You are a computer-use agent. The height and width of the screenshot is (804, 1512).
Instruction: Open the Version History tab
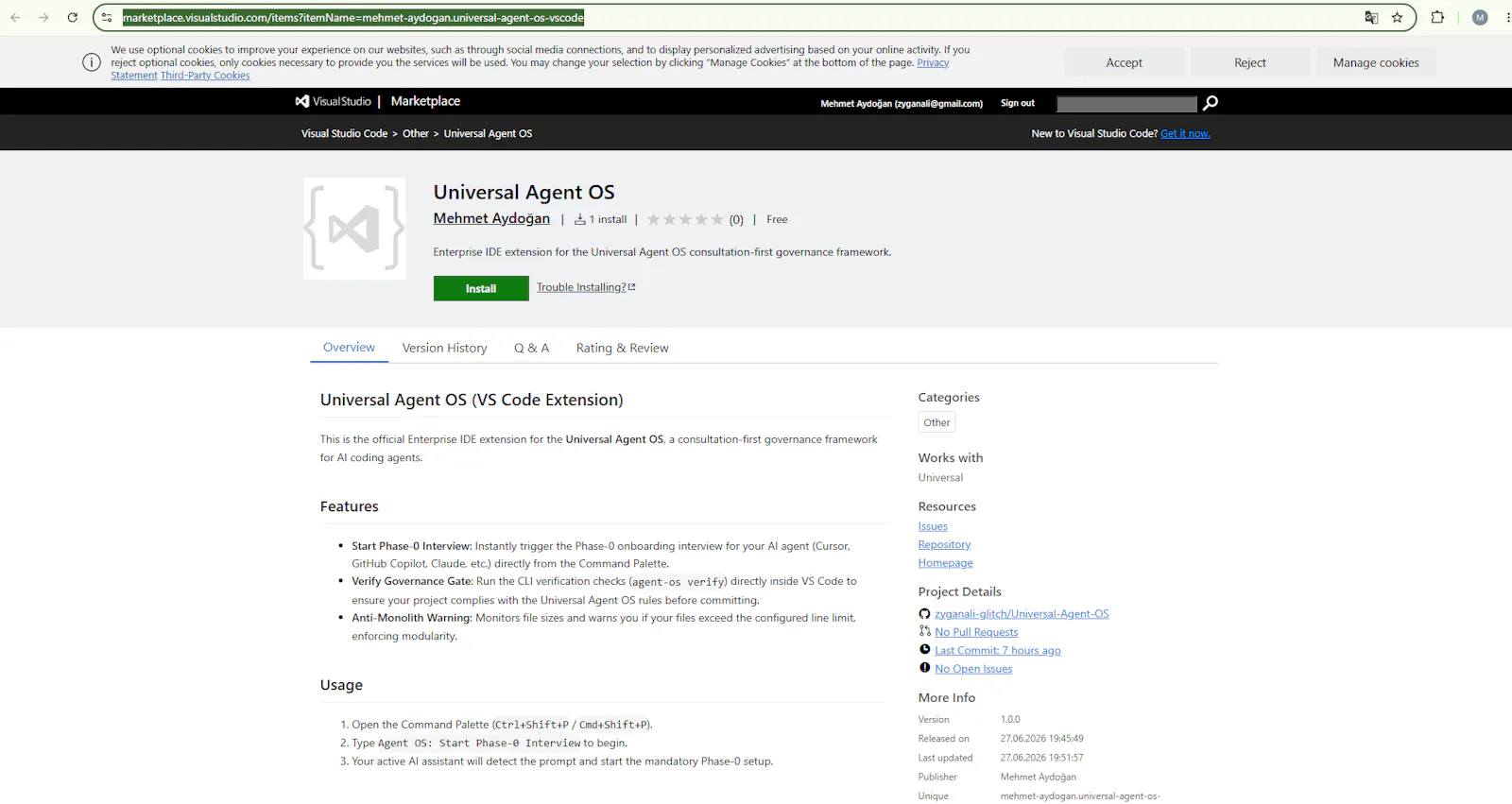(444, 348)
